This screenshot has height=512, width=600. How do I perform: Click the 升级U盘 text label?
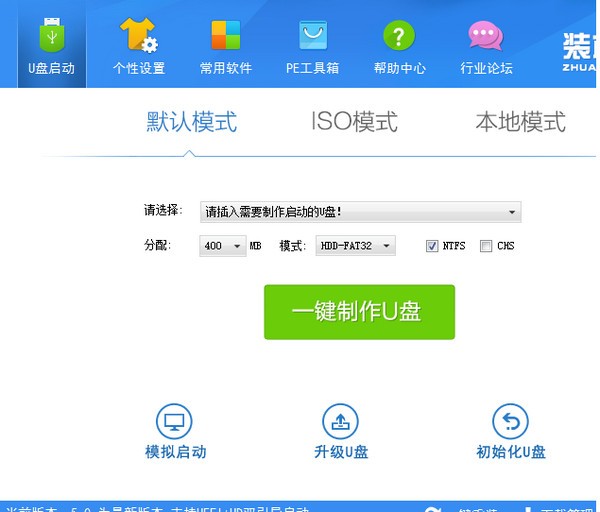[341, 452]
